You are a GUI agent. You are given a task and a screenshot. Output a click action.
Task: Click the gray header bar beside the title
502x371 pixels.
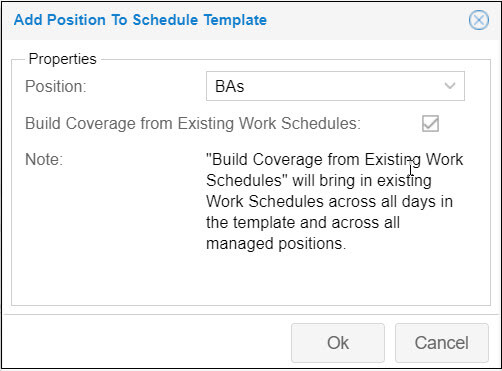coord(367,20)
